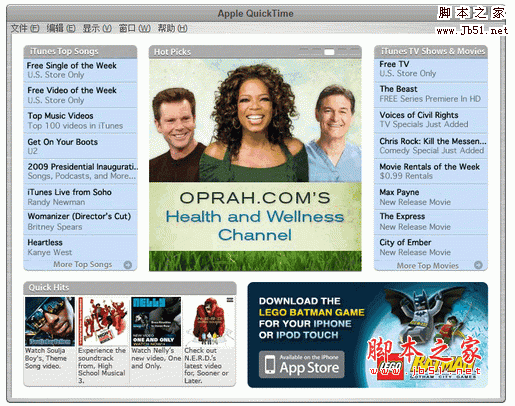
Task: Open Free Video of the Week
Action: pyautogui.click(x=80, y=95)
